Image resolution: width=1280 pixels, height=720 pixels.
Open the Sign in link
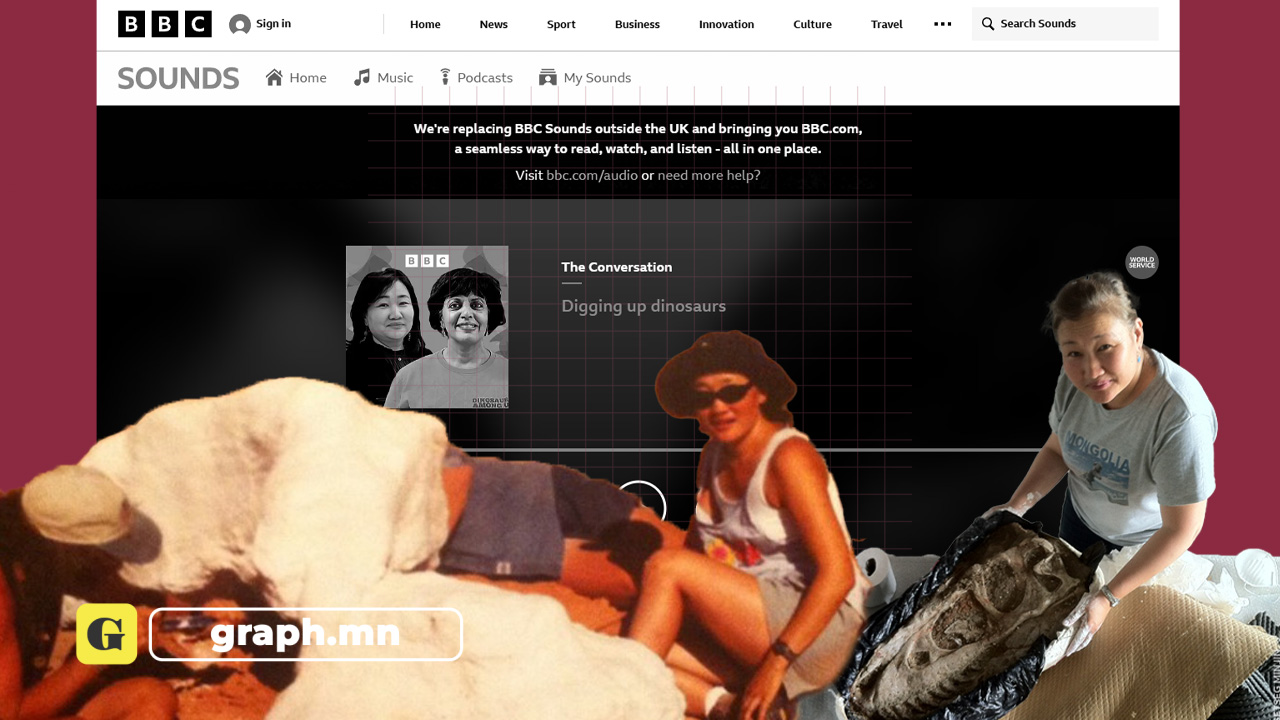click(273, 24)
